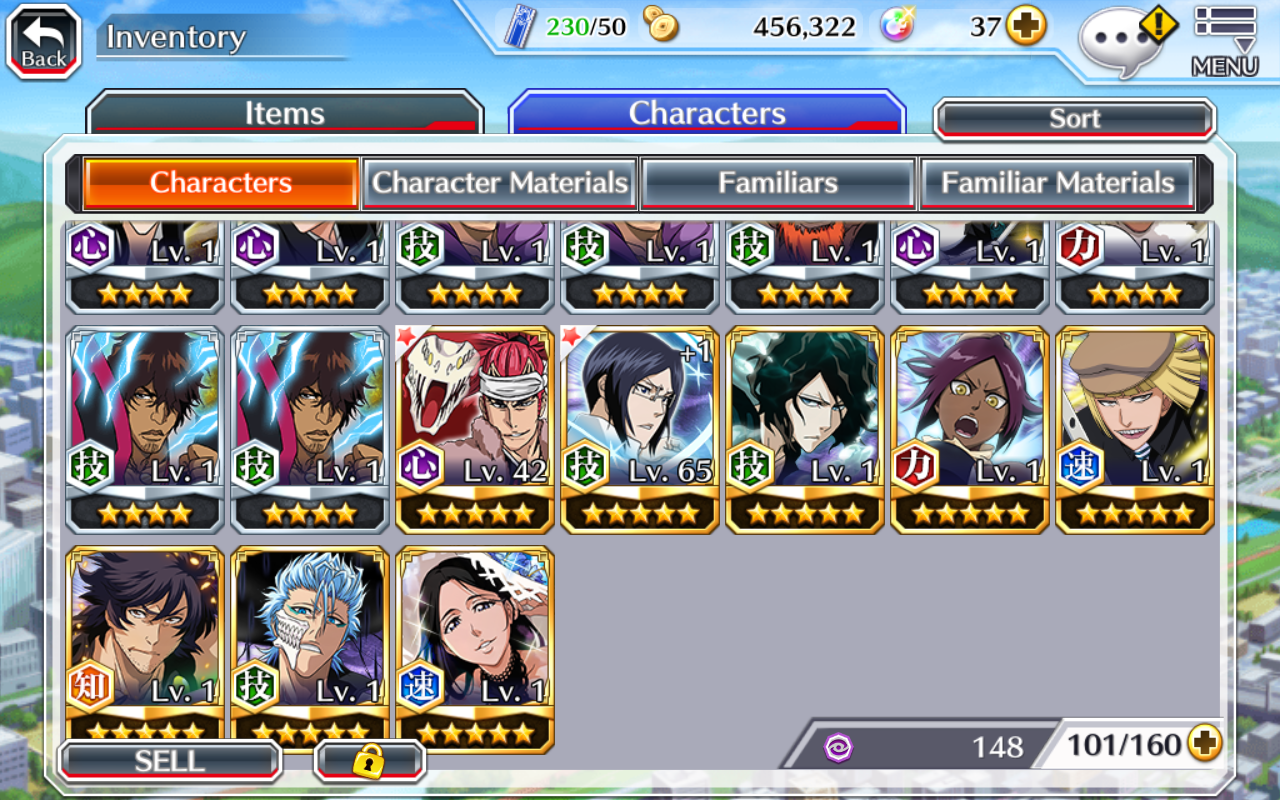Switch to the Items tab

click(285, 113)
